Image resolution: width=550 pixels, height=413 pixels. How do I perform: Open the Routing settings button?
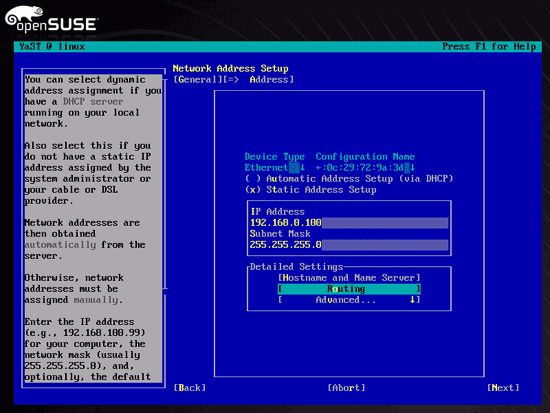click(x=349, y=289)
